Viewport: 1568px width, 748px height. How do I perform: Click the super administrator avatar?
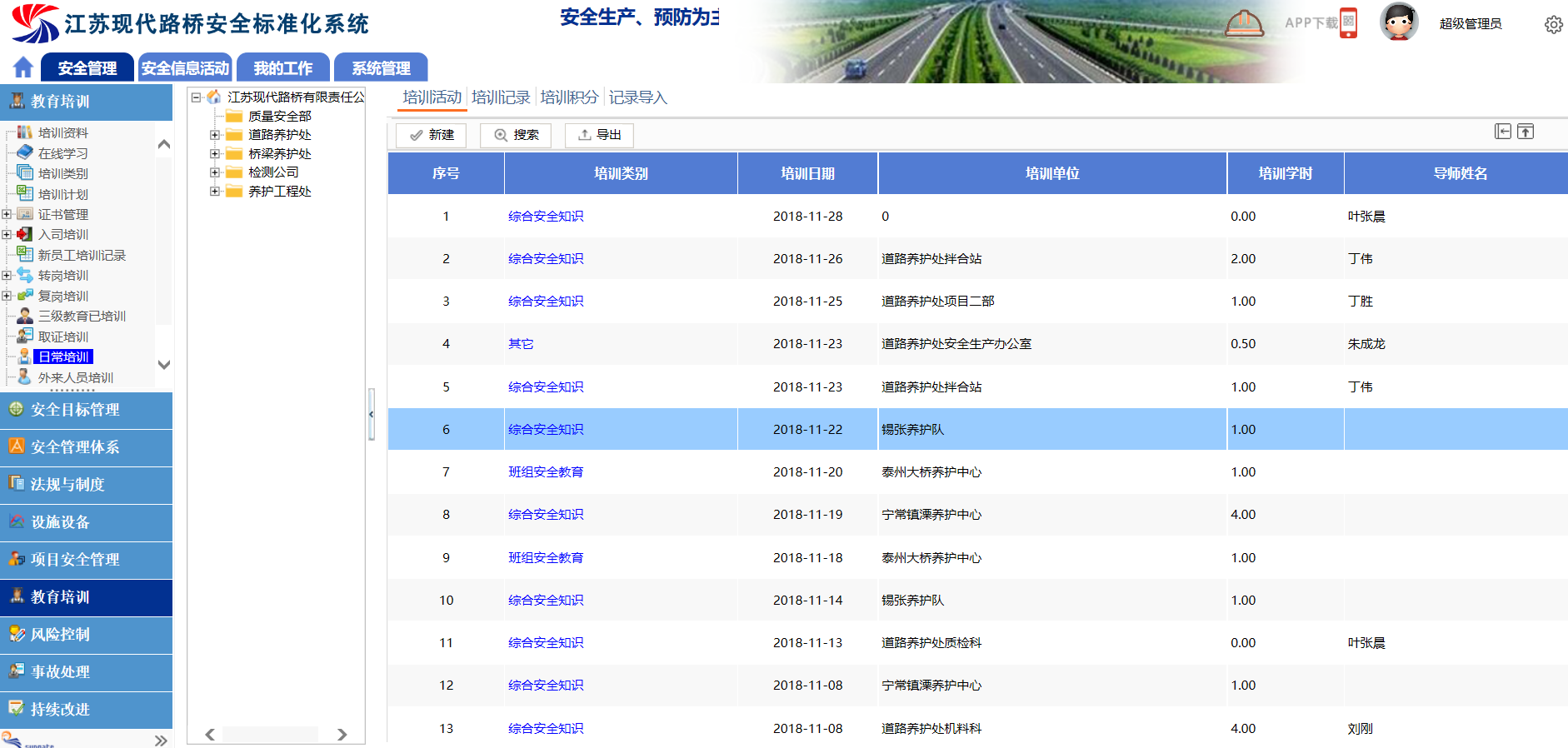1399,22
